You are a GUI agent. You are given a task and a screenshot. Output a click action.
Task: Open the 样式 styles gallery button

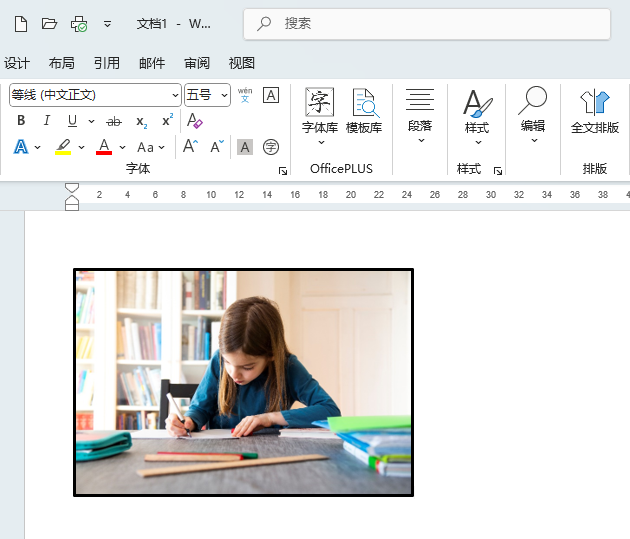pos(477,116)
